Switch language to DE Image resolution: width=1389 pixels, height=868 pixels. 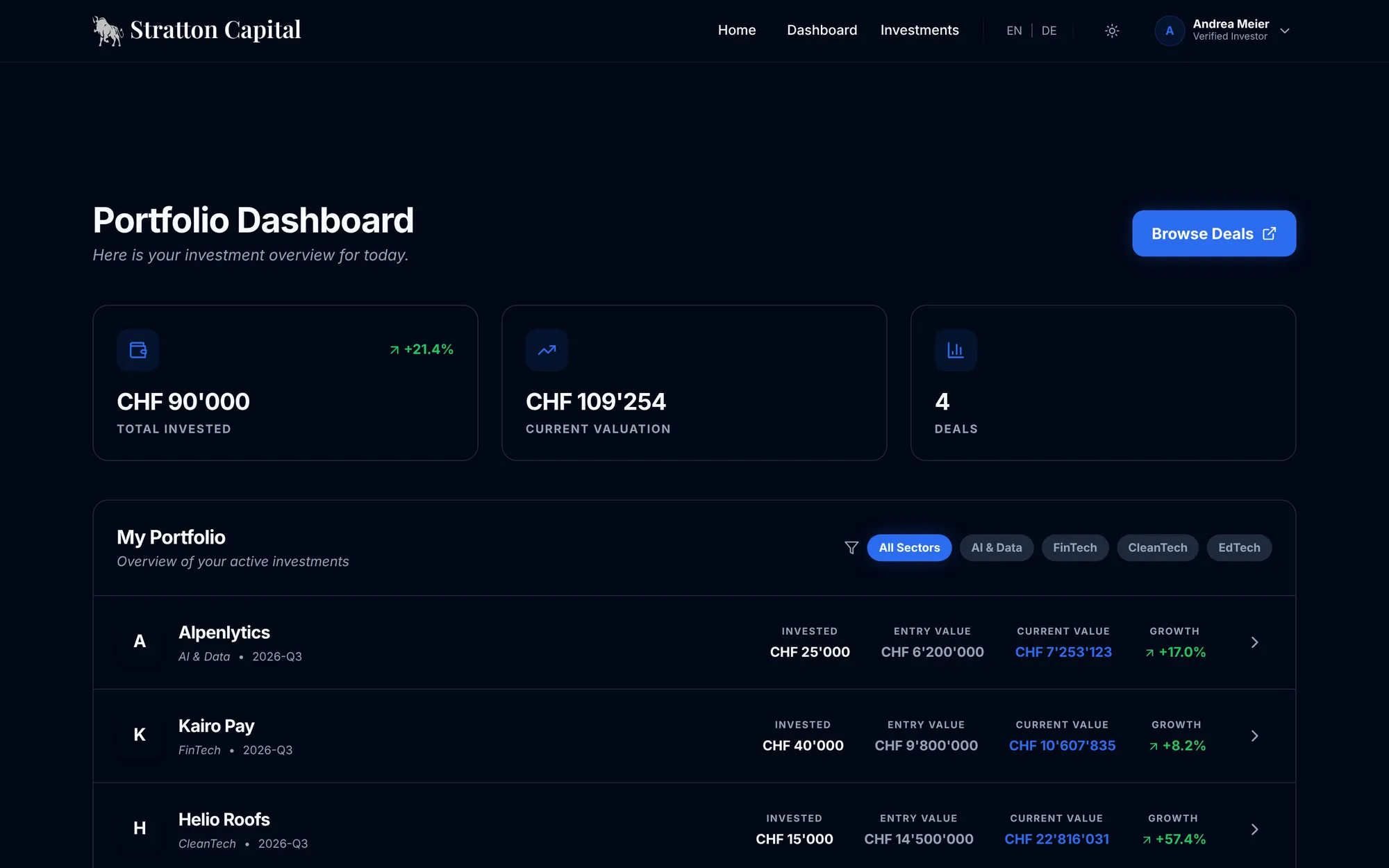(1049, 31)
